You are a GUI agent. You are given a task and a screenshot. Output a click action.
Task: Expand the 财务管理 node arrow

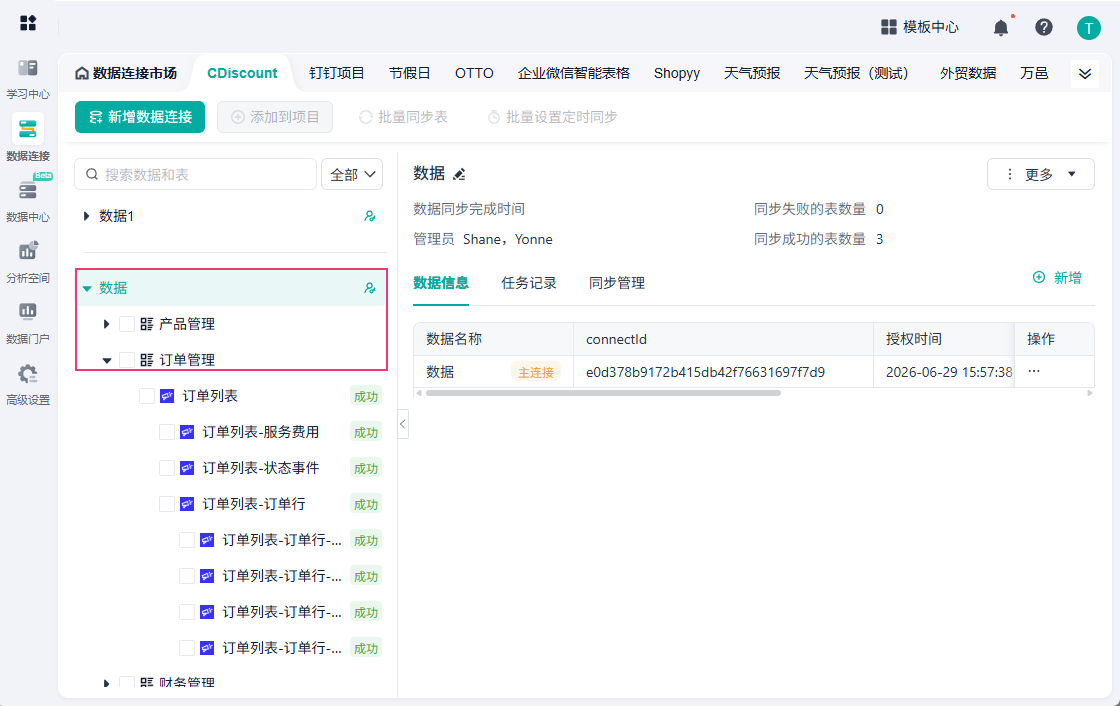tap(106, 683)
